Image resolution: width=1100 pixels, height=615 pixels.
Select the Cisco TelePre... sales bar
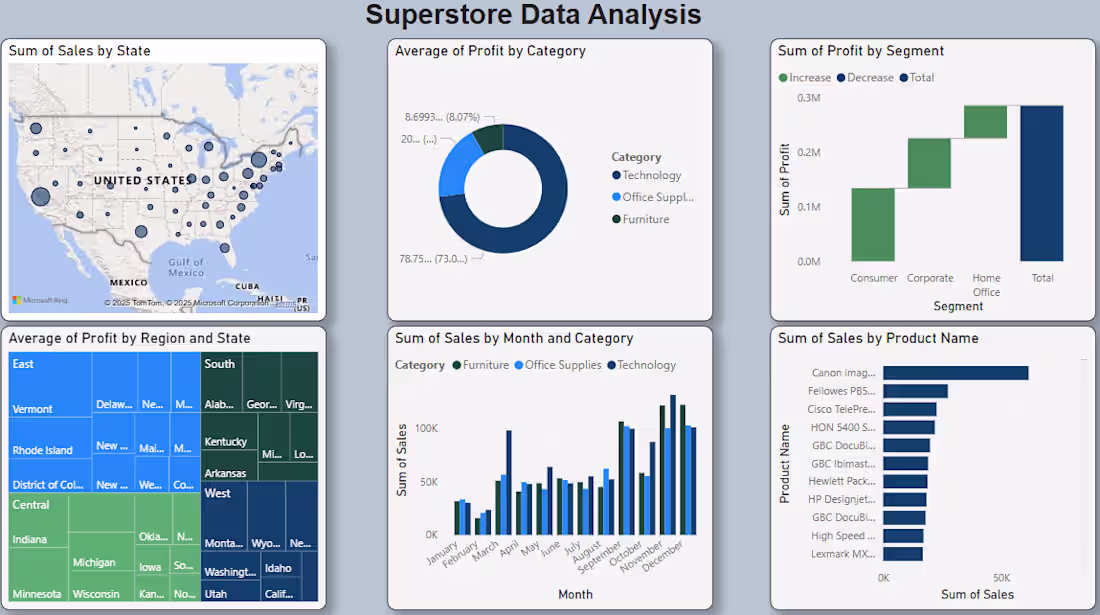(x=910, y=410)
